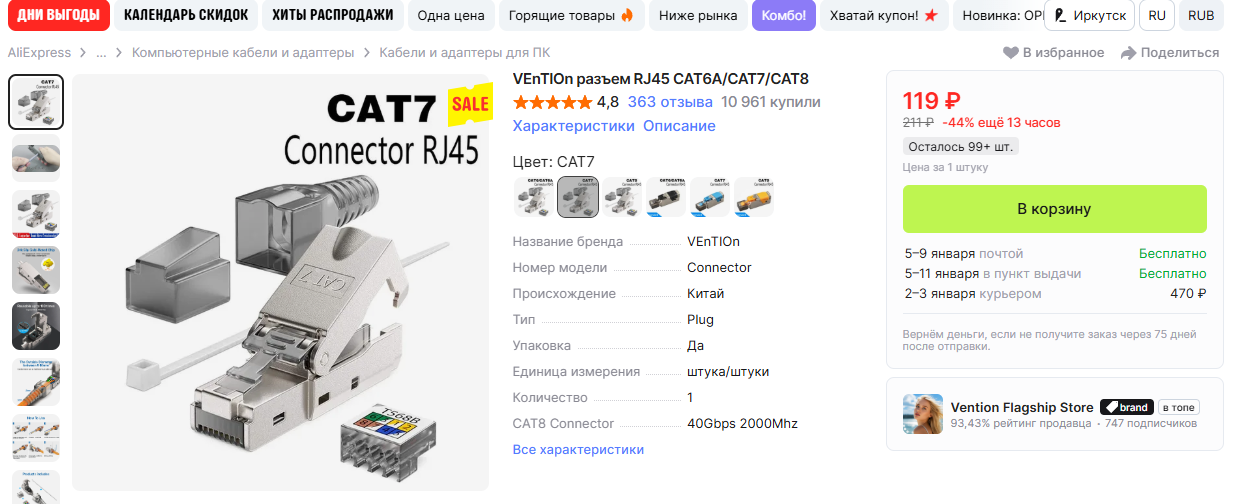This screenshot has height=504, width=1238.
Task: Click the heart icon for В избранное
Action: [1010, 53]
